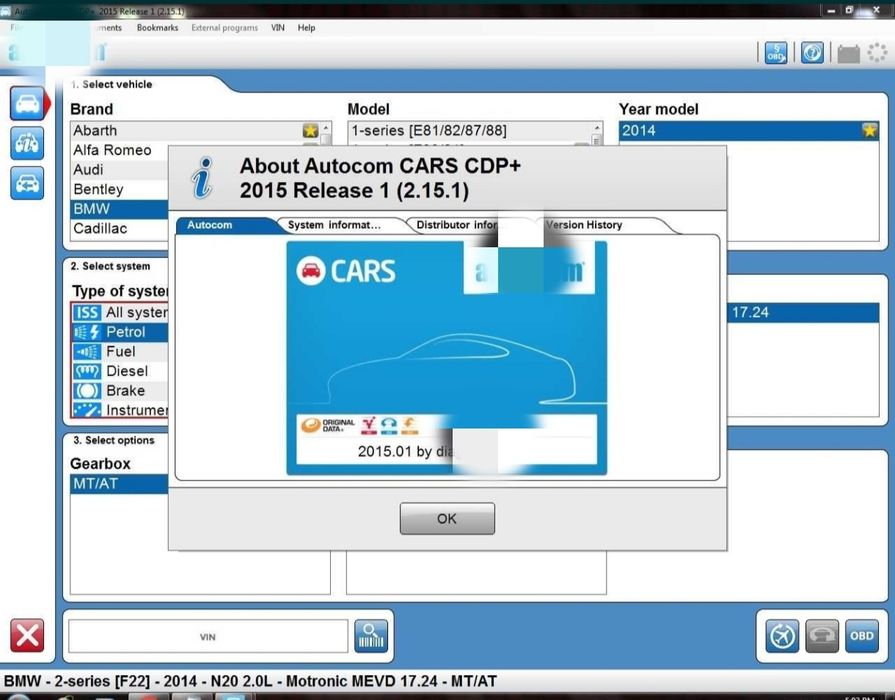Click the VIN barcode search icon
Screen dimensions: 895x700
tap(371, 635)
